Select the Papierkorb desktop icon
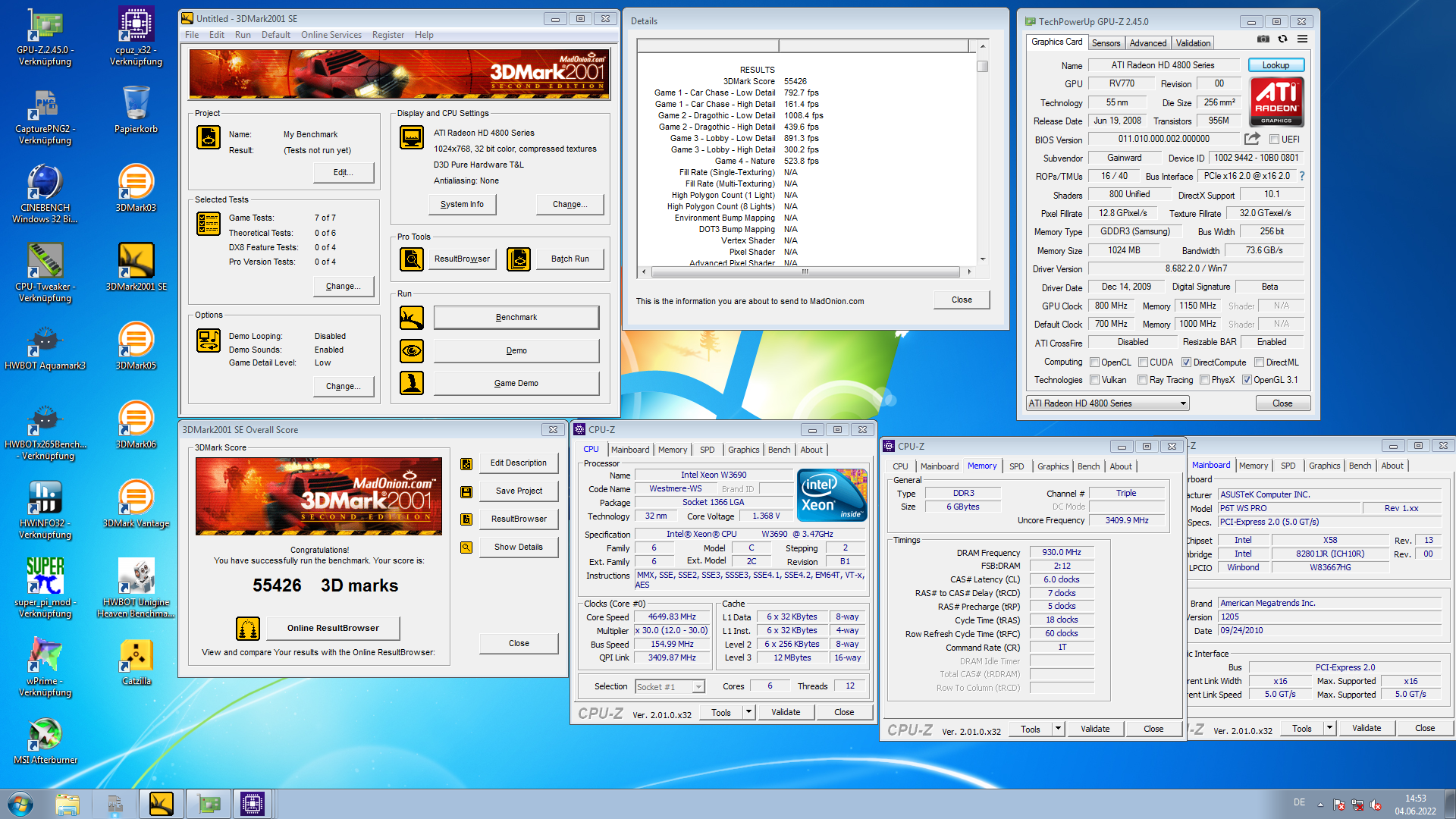This screenshot has height=819, width=1456. tap(136, 109)
